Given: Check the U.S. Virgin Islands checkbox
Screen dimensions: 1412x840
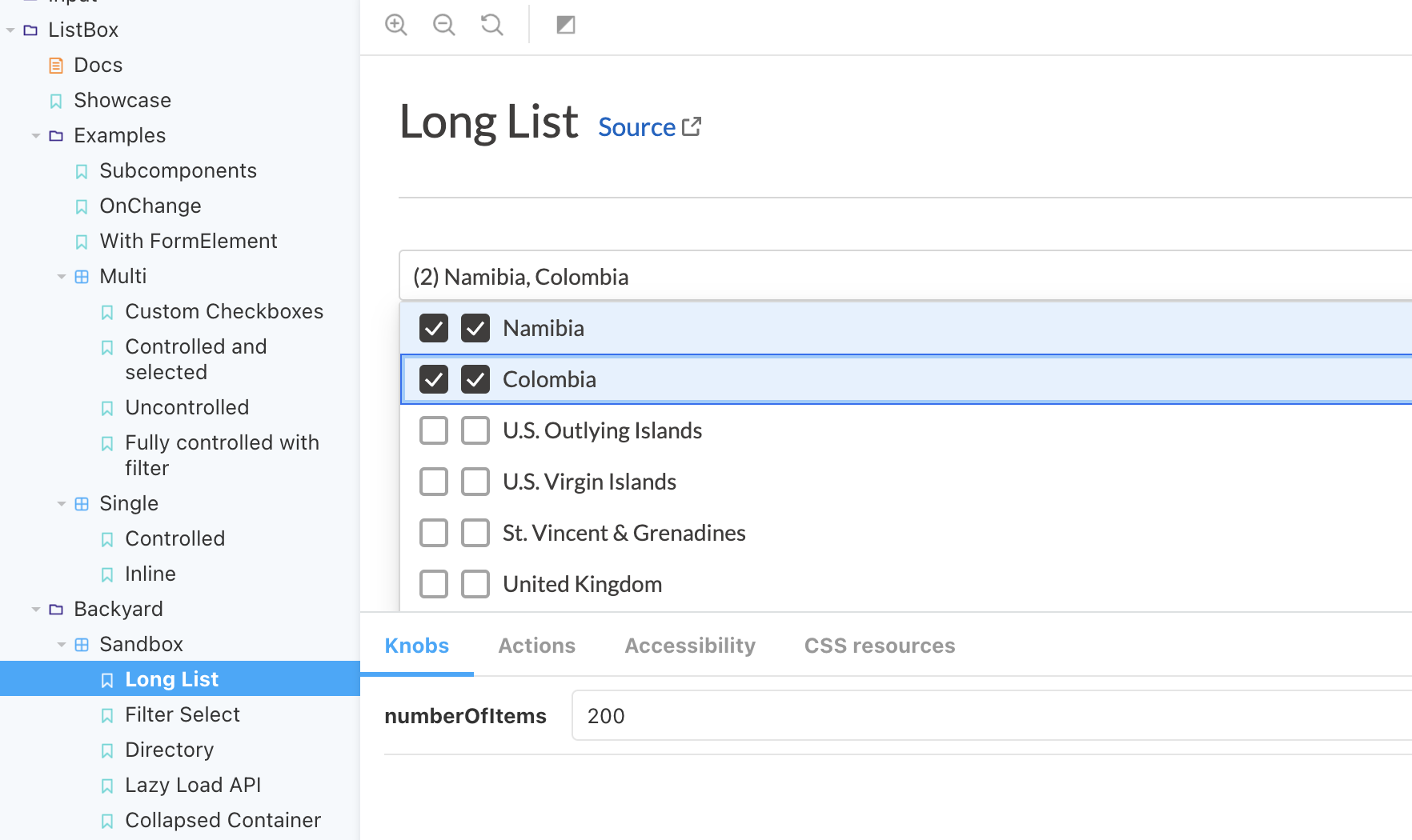Looking at the screenshot, I should coord(433,481).
